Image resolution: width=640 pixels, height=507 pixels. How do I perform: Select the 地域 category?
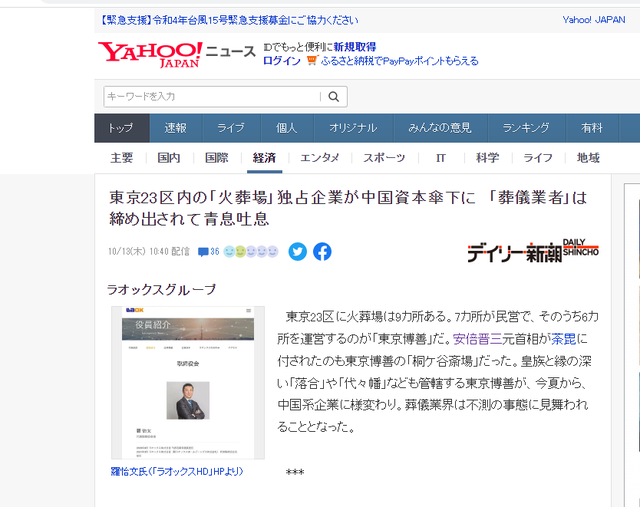[x=588, y=158]
